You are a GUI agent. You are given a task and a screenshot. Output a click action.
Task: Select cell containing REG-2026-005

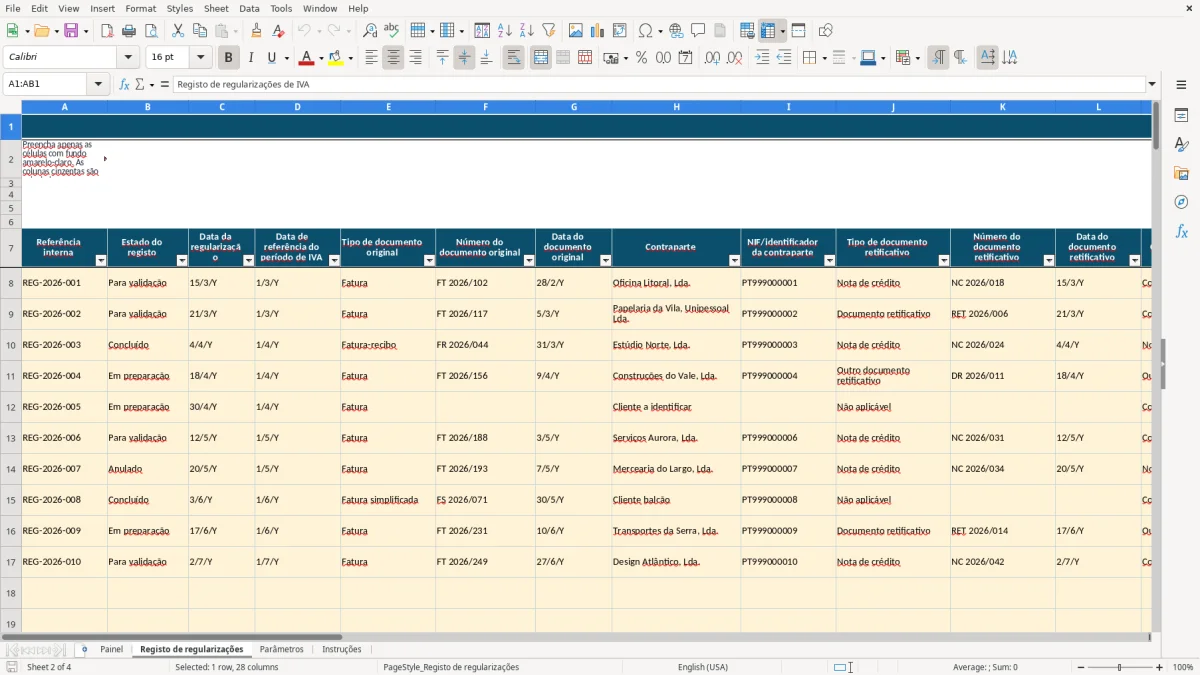click(x=64, y=407)
